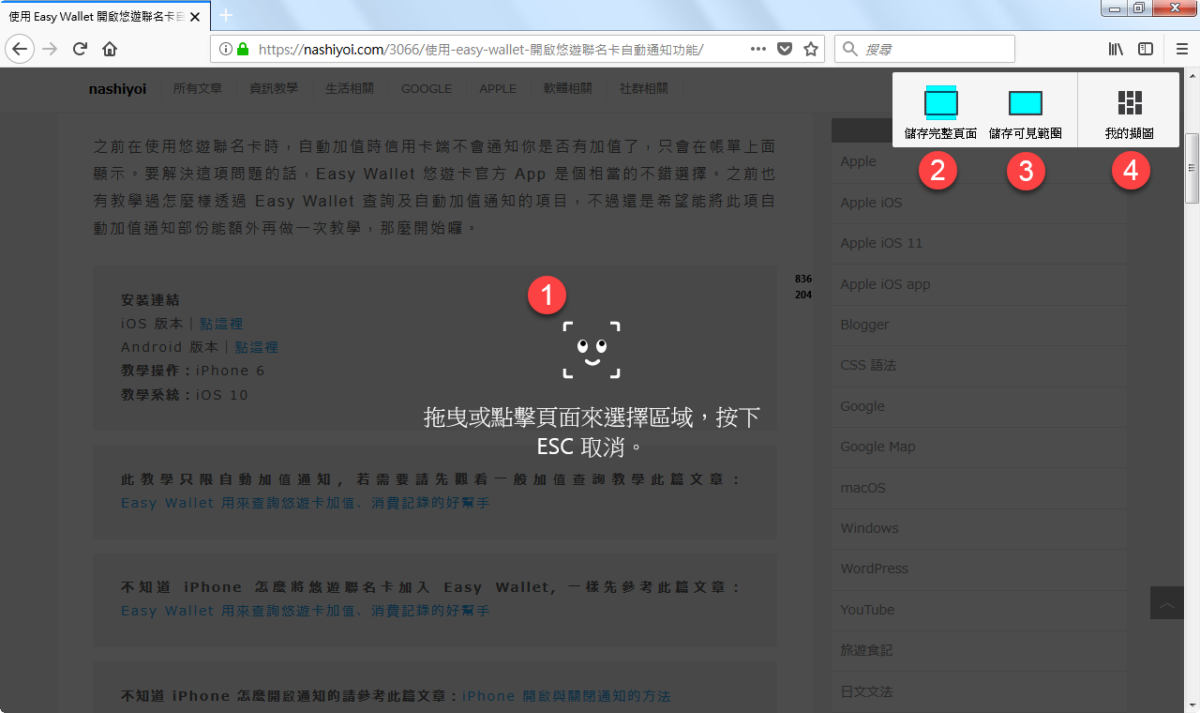Go back with the browser back arrow
Viewport: 1200px width, 713px height.
coord(21,48)
